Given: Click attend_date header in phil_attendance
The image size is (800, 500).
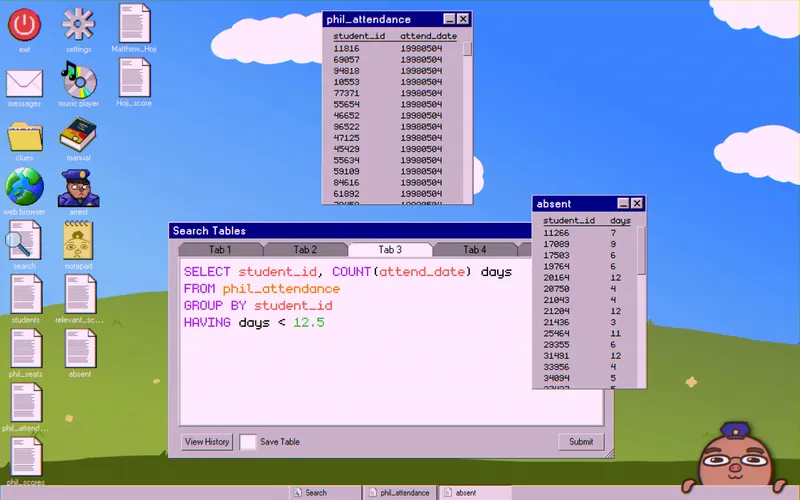Looking at the screenshot, I should (429, 36).
